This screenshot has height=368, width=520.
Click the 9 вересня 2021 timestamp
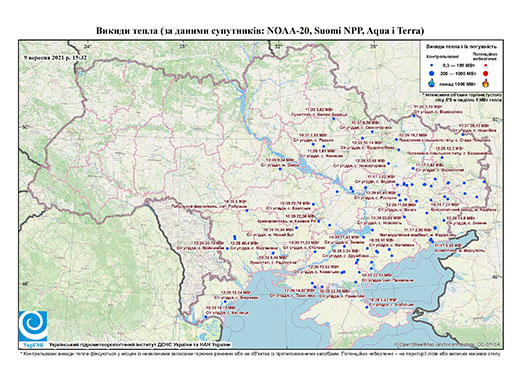pyautogui.click(x=55, y=57)
